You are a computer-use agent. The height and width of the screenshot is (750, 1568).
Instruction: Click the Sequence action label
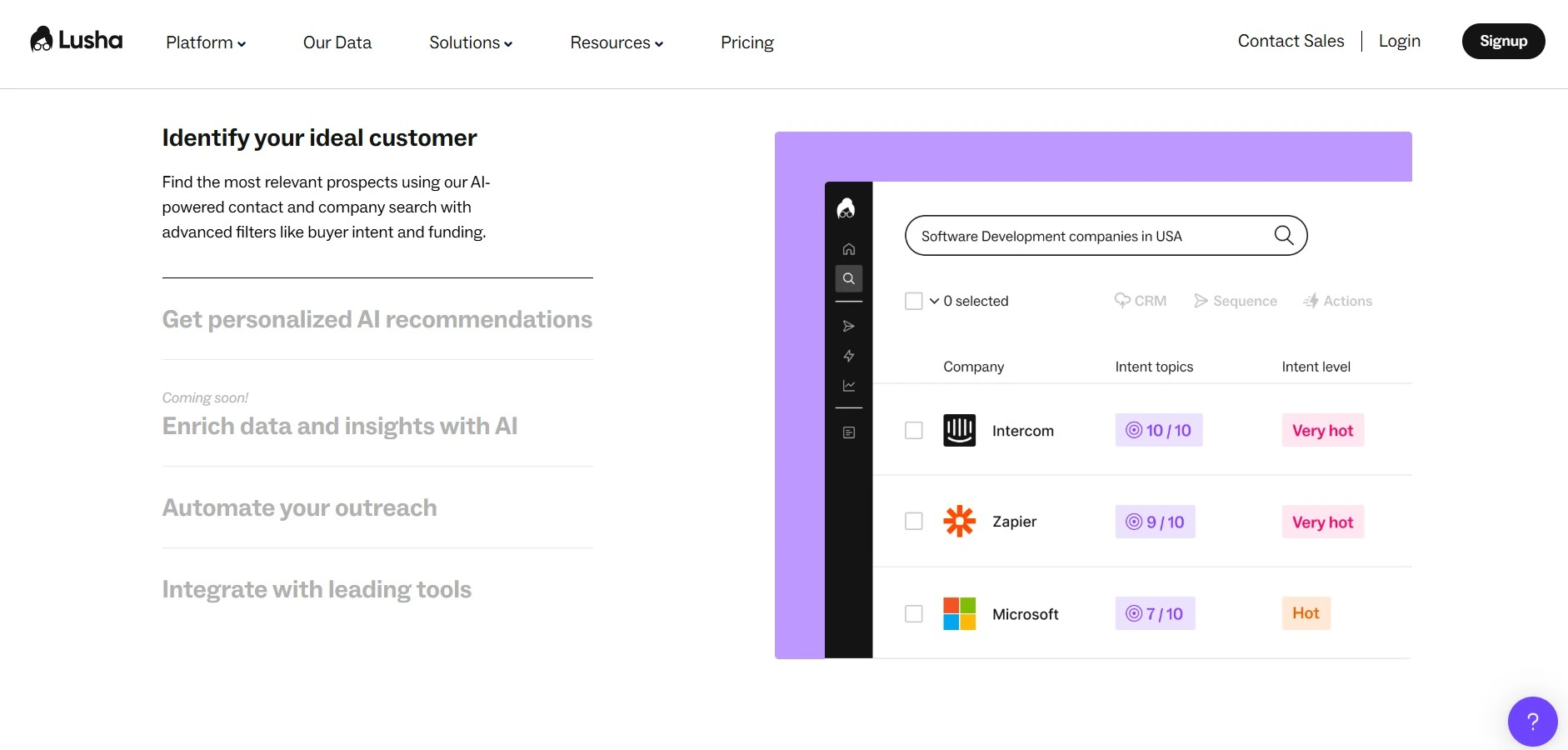(1245, 301)
